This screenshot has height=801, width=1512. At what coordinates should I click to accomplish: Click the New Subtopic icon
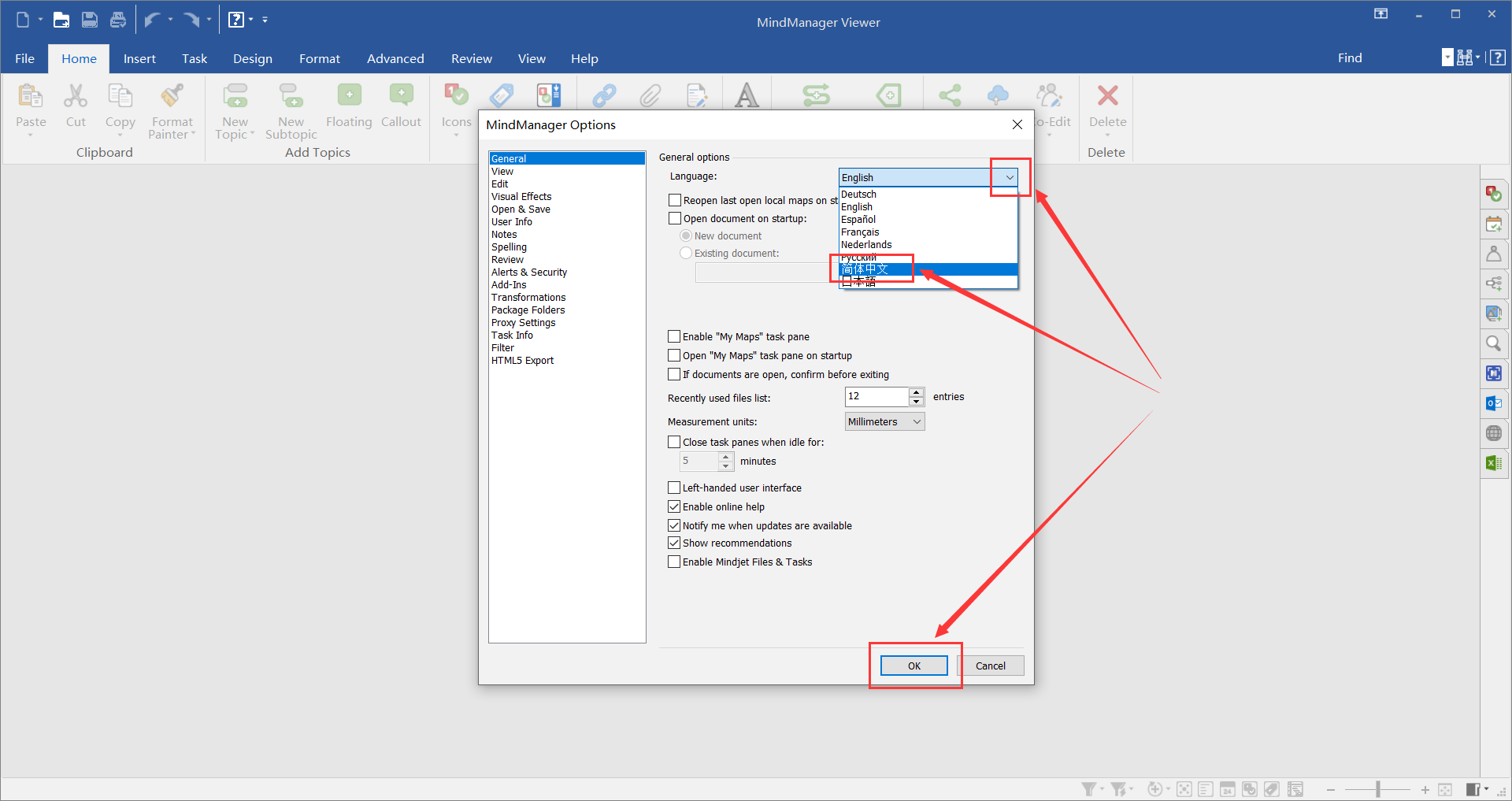coord(291,97)
